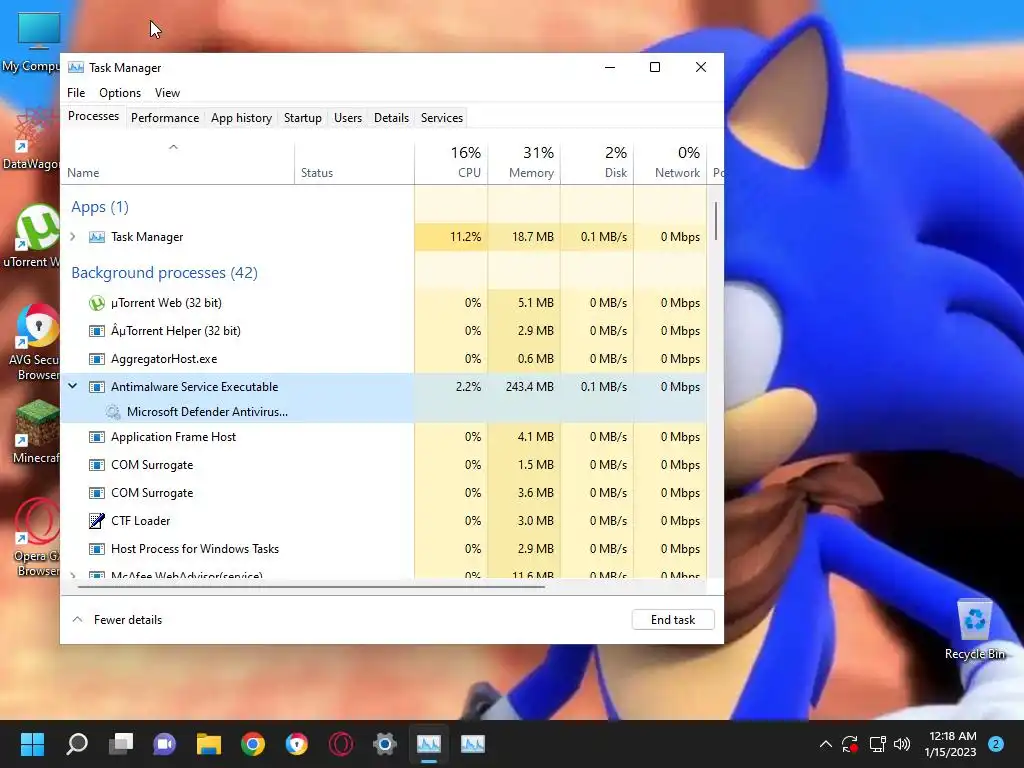The width and height of the screenshot is (1024, 768).
Task: Open the taskbar clock showing 12:18 AM
Action: 952,744
